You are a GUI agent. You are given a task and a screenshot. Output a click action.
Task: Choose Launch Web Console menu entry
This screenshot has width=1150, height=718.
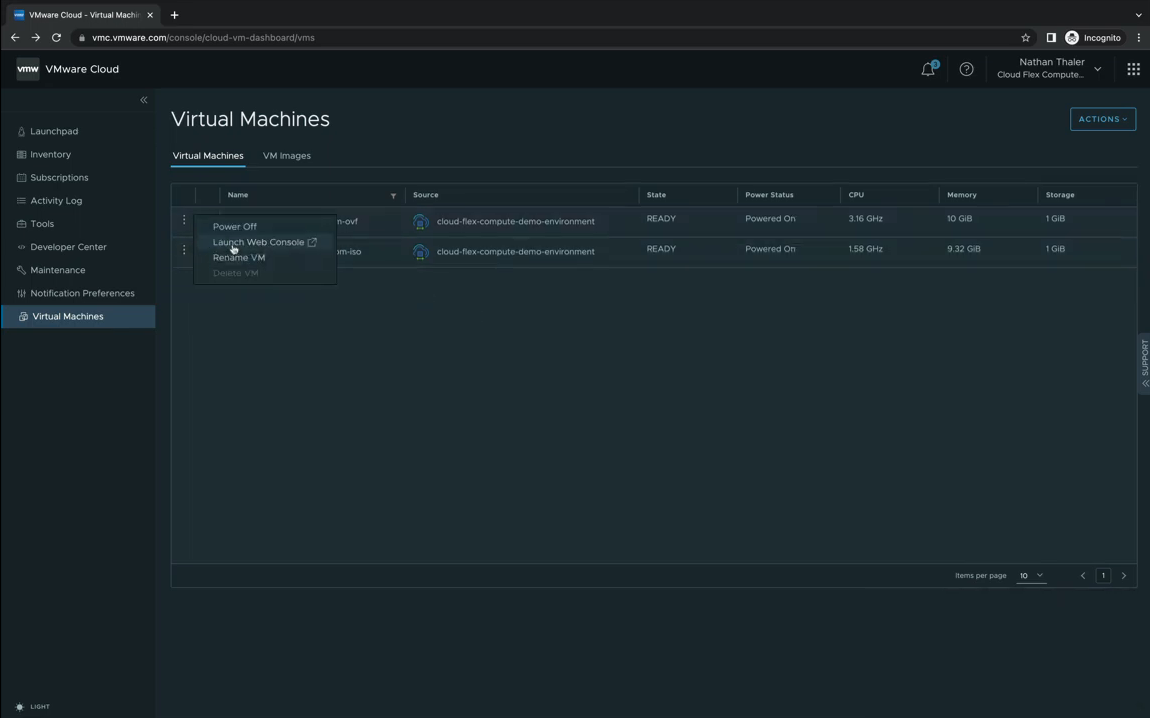pos(265,242)
